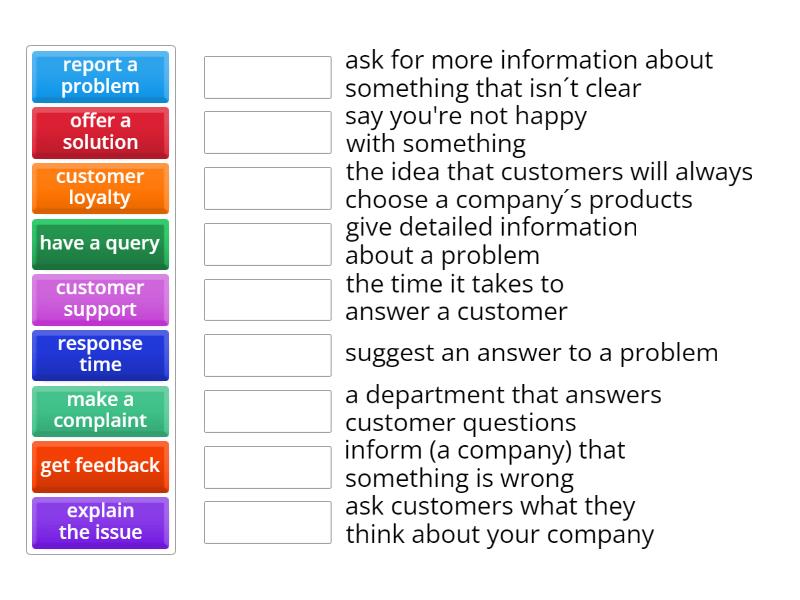The height and width of the screenshot is (600, 800).
Task: Click the 'response time' tile
Action: [100, 355]
